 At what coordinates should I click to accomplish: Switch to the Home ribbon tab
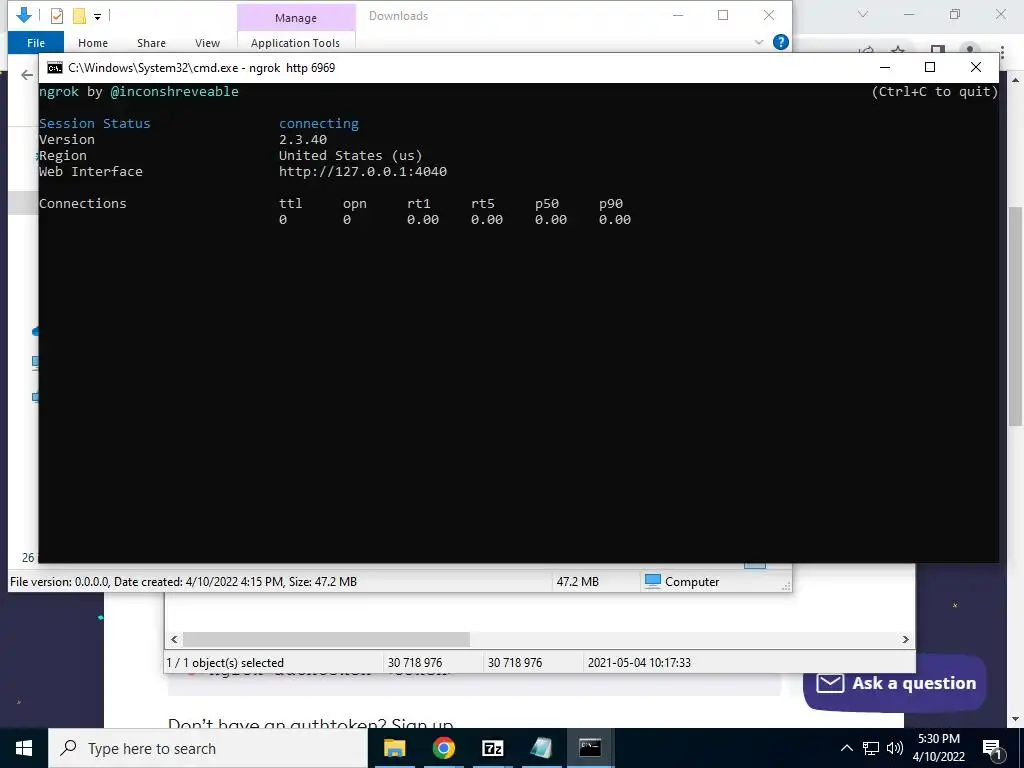93,42
